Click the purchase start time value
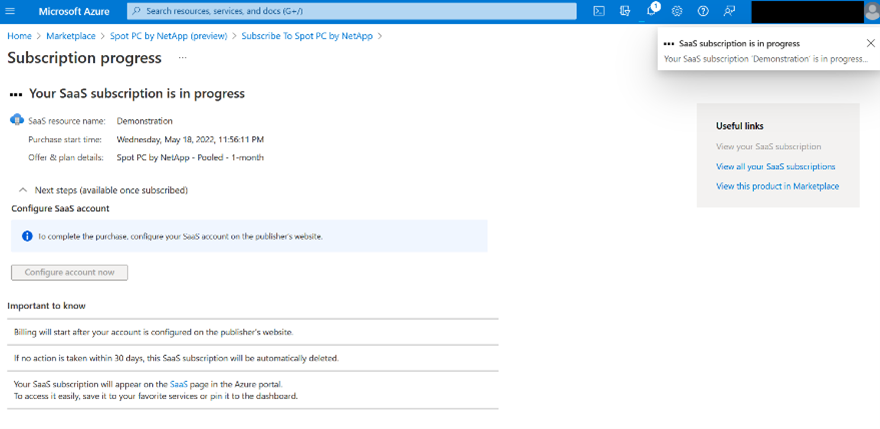Viewport: 880px width, 429px height. tap(190, 139)
